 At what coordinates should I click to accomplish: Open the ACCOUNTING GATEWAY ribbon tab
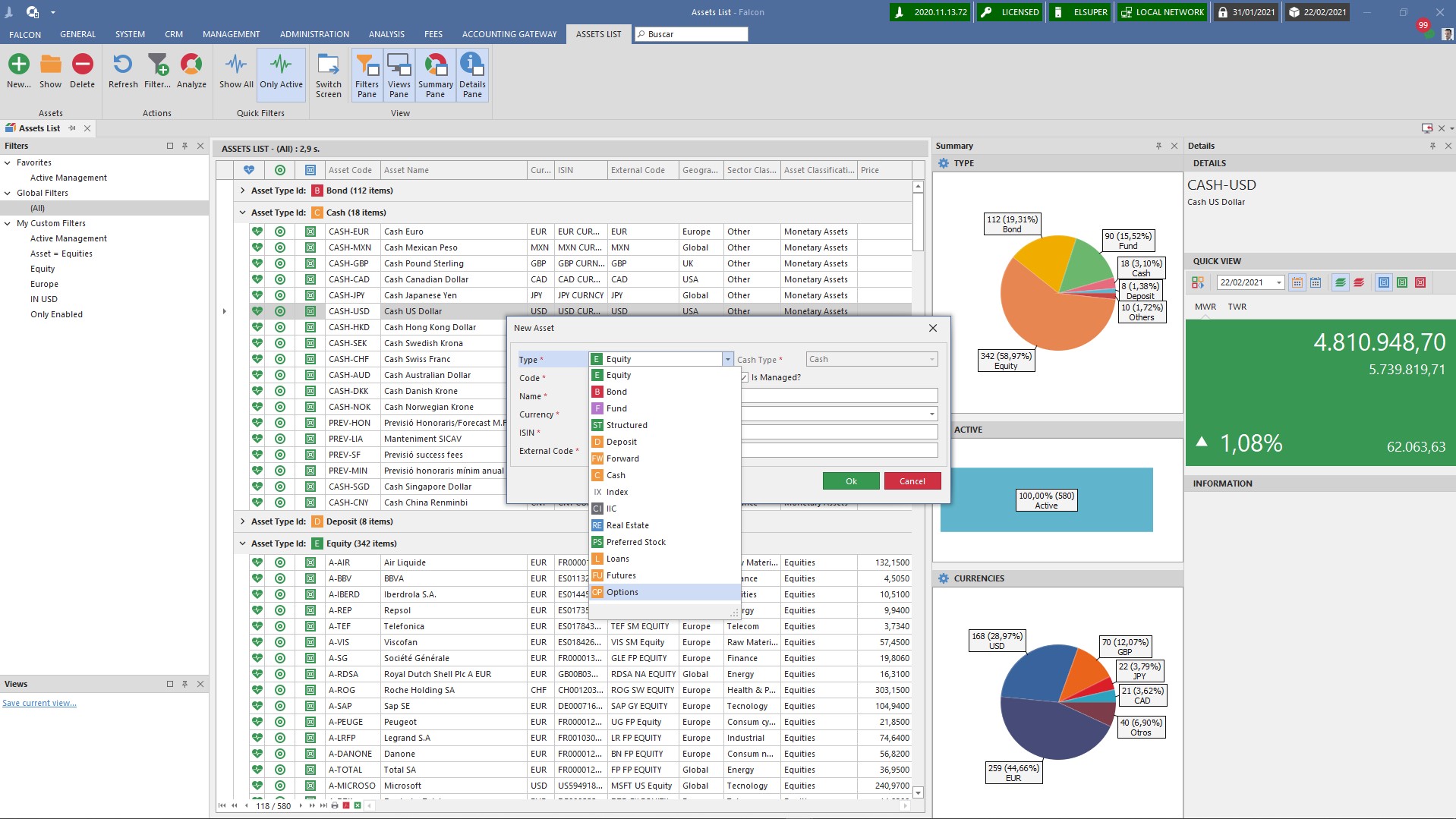click(509, 34)
